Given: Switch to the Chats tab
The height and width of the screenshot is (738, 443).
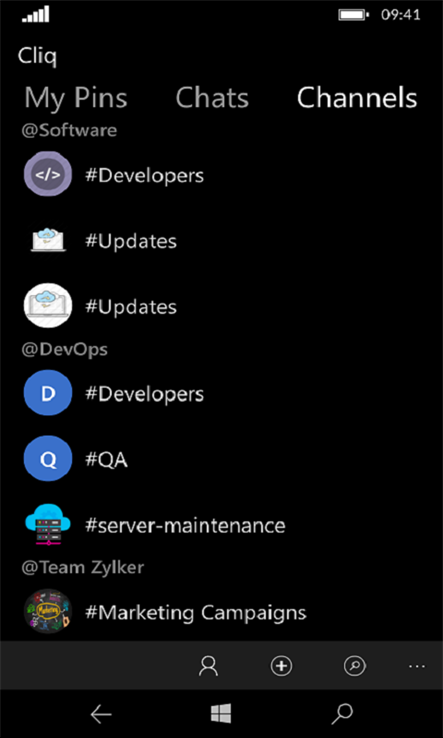Looking at the screenshot, I should tap(212, 98).
